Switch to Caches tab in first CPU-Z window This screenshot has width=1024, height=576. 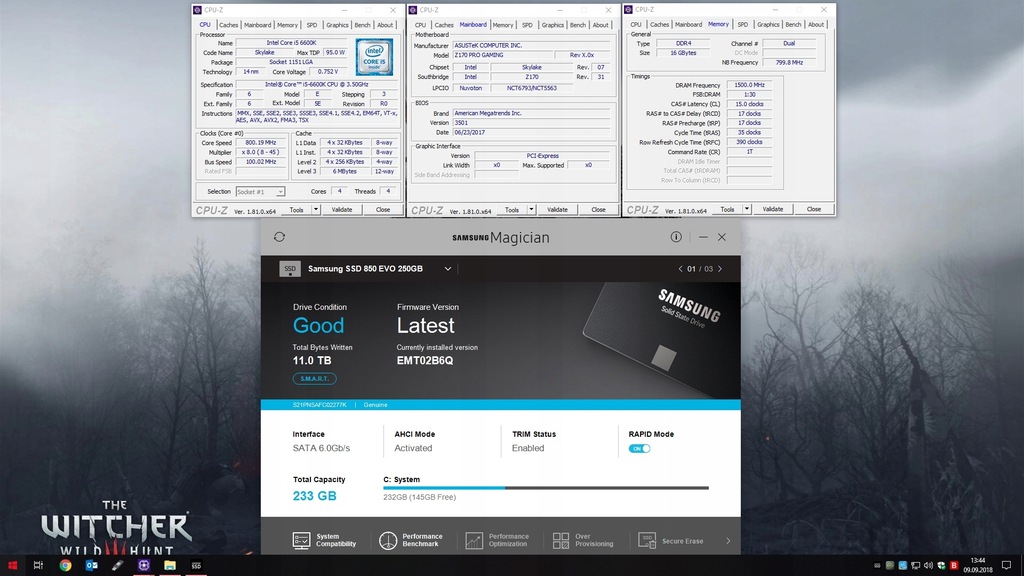[229, 25]
